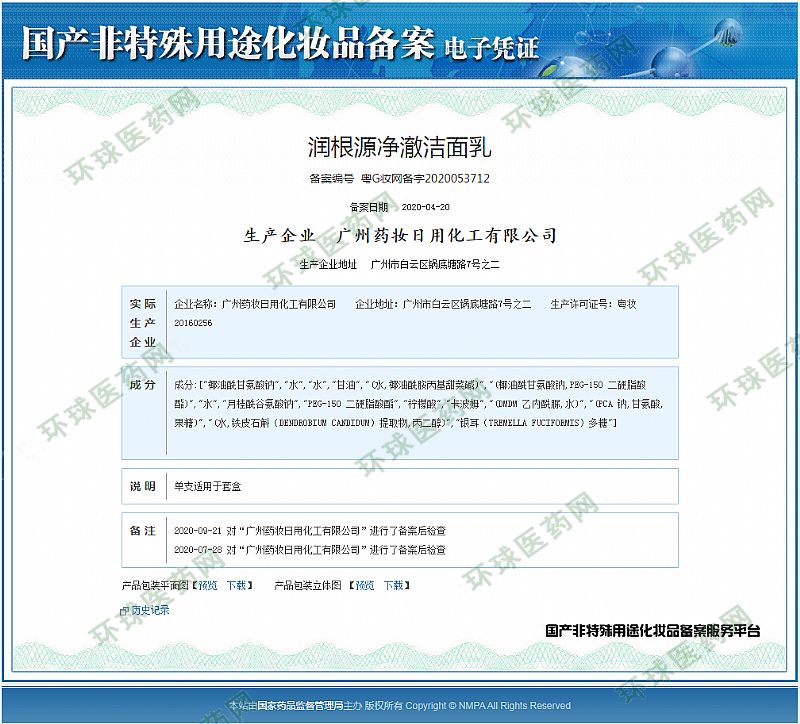Image resolution: width=800 pixels, height=724 pixels.
Task: Click the 实际生产企业 section label
Action: 143,323
